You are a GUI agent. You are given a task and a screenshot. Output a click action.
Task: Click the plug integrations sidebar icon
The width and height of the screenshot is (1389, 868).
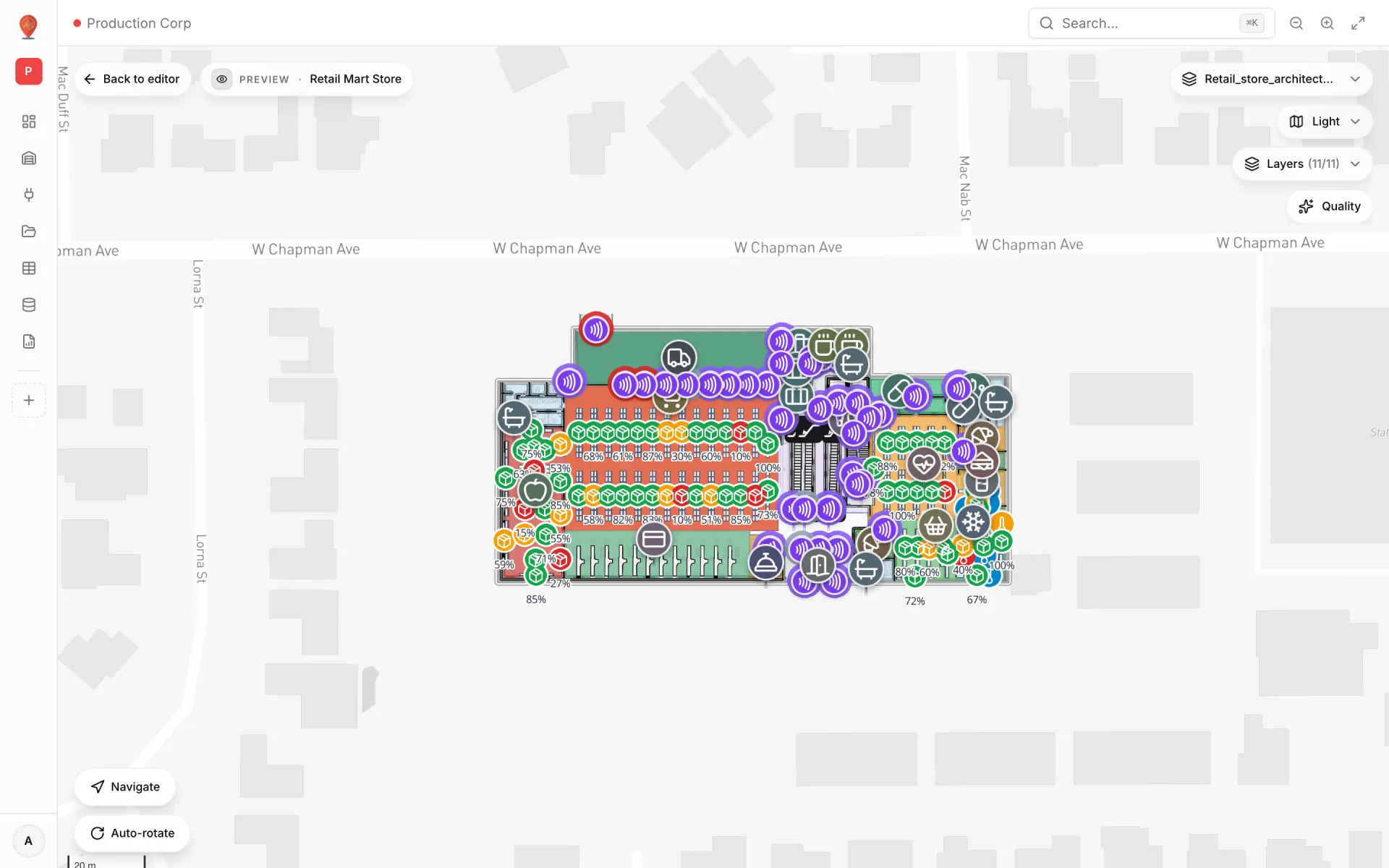click(29, 195)
